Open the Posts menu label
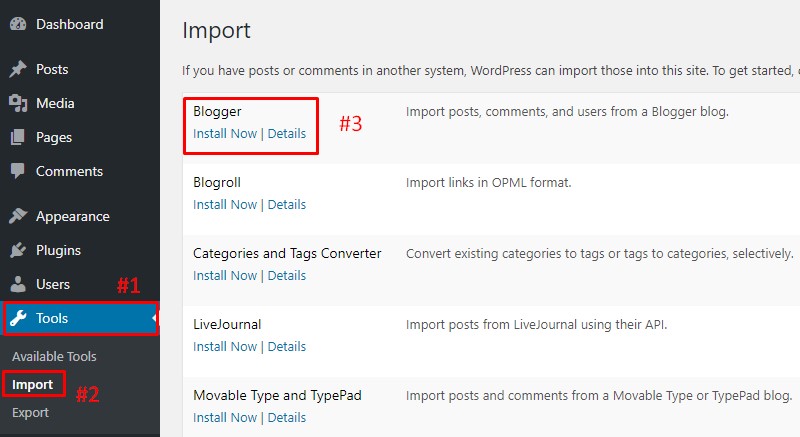The height and width of the screenshot is (437, 800). 52,69
